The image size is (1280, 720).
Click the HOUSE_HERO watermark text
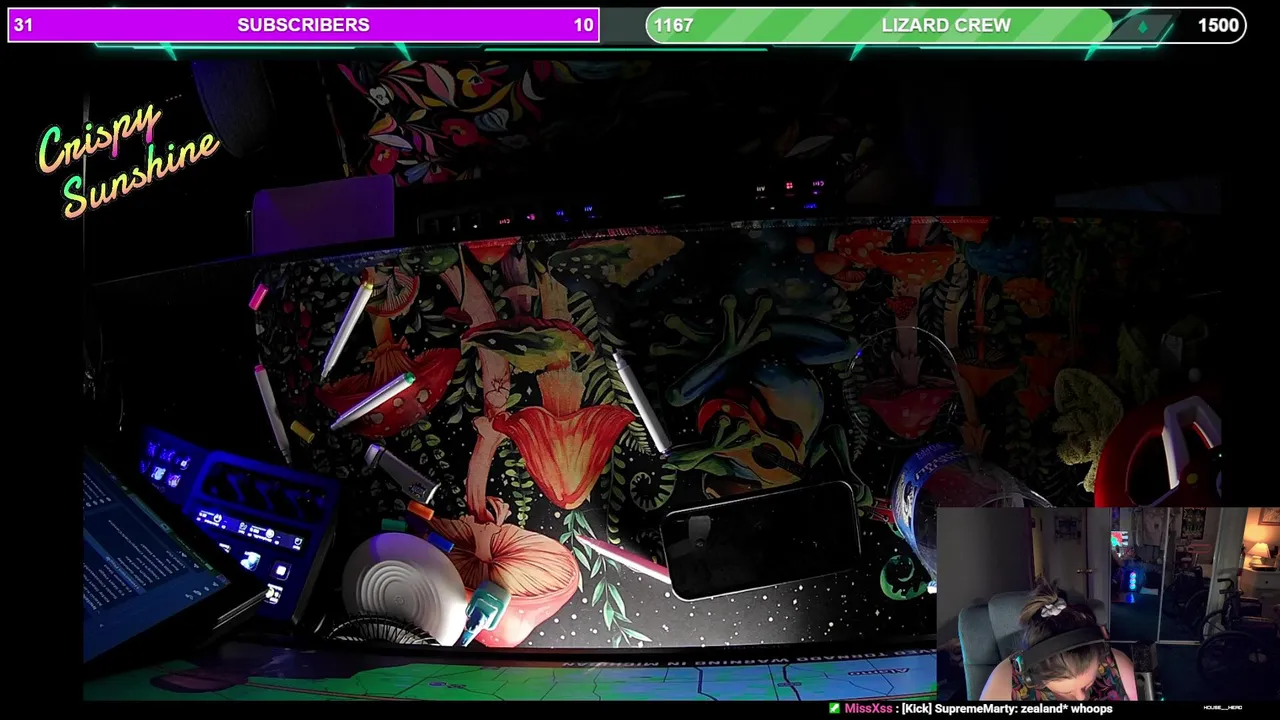(x=1222, y=708)
